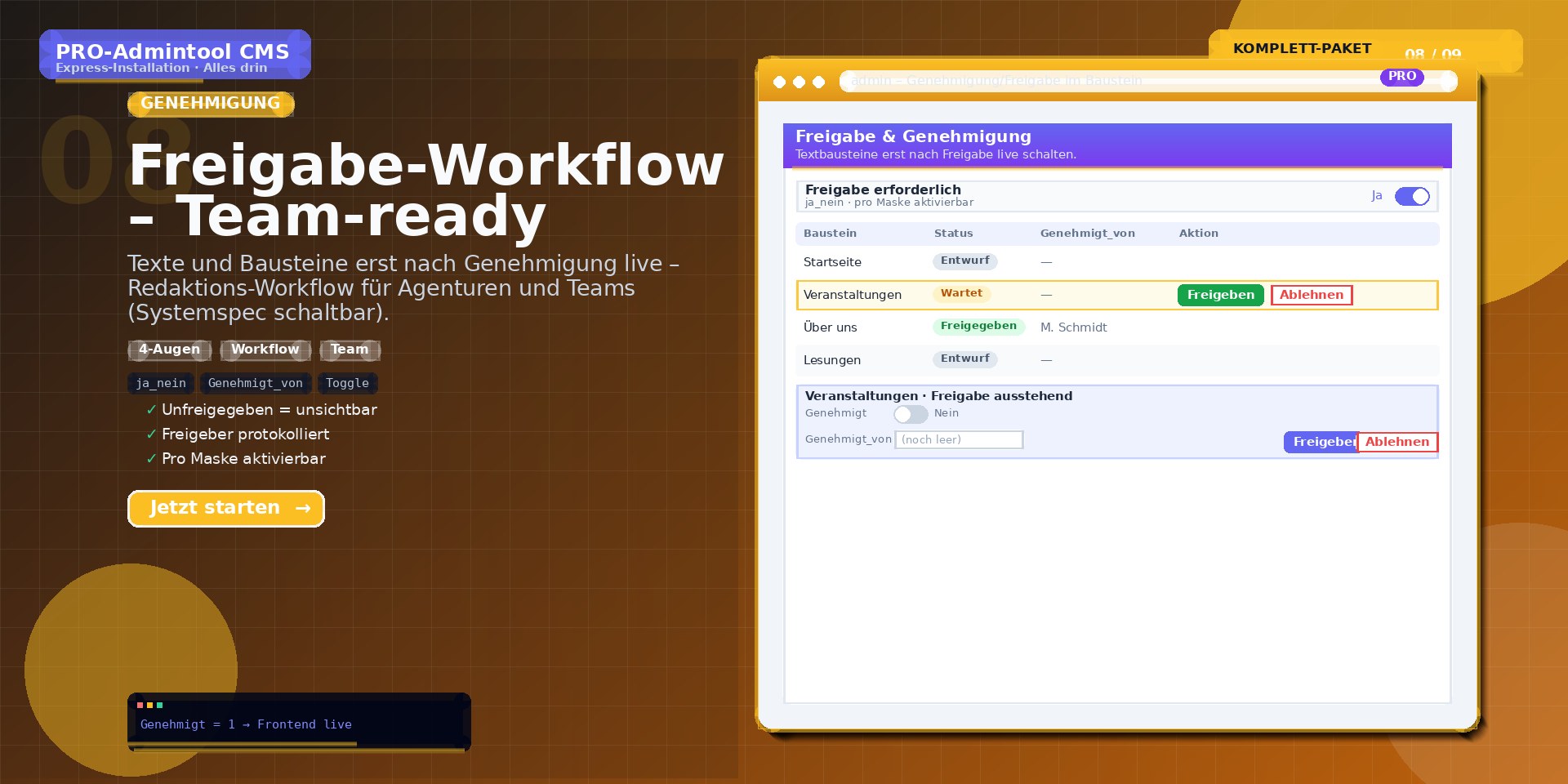Click the Workflow tag
The image size is (1568, 784).
coord(265,350)
